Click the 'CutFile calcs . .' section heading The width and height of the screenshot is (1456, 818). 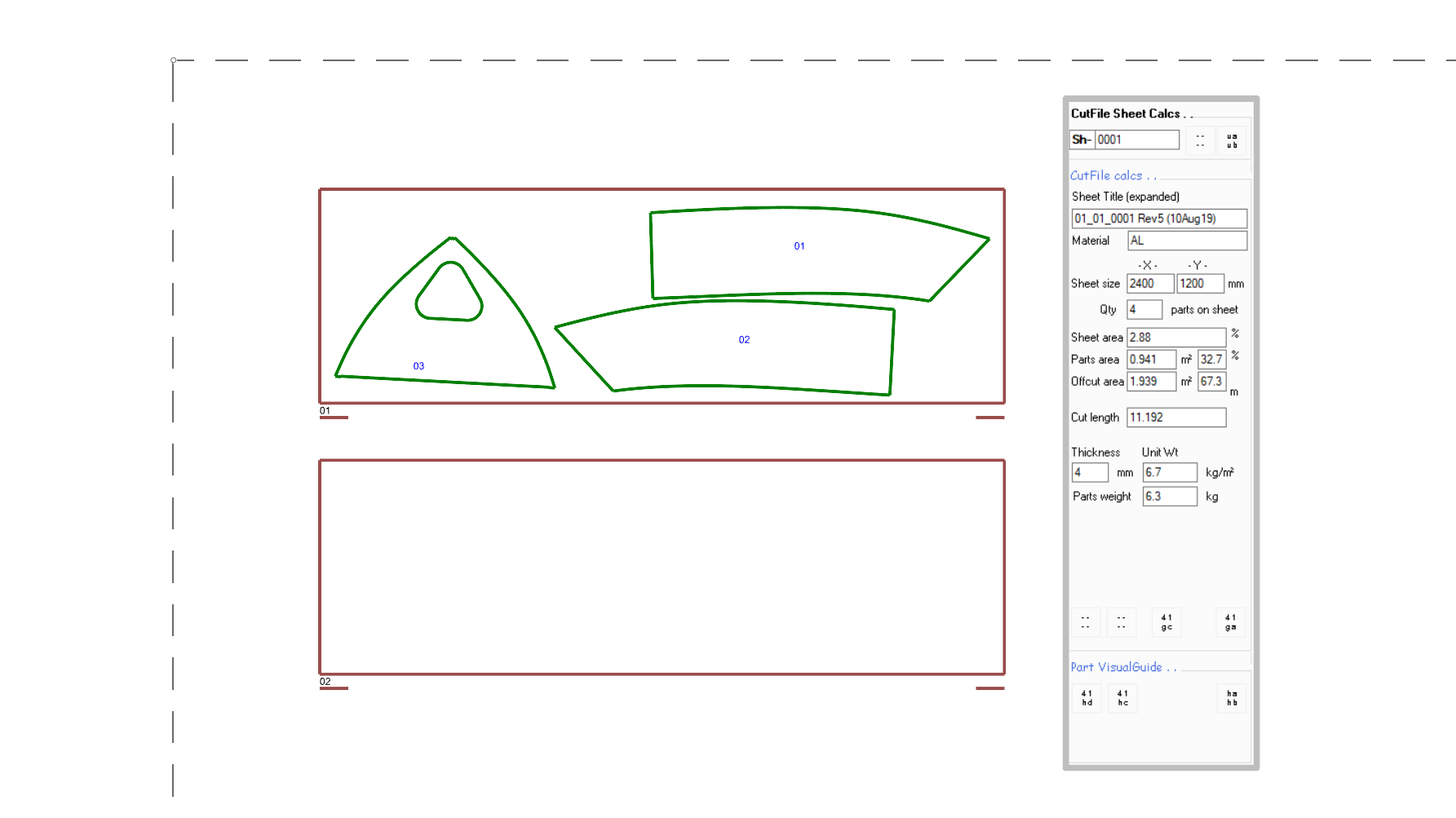1113,175
